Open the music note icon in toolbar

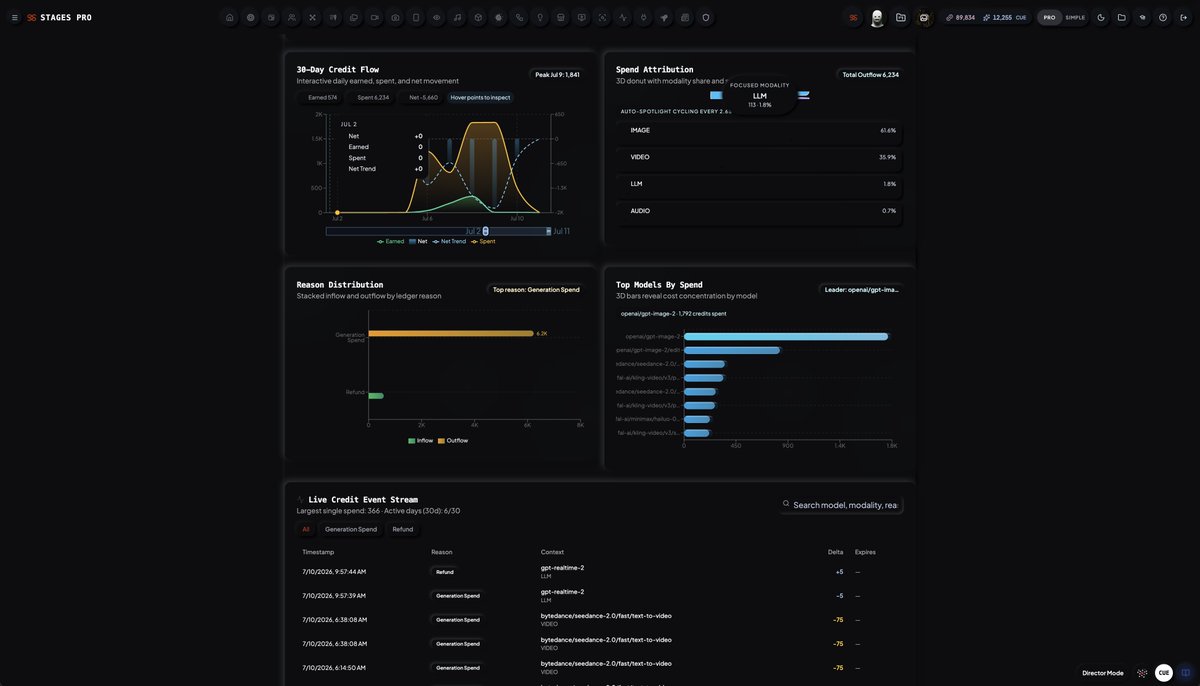(x=457, y=17)
